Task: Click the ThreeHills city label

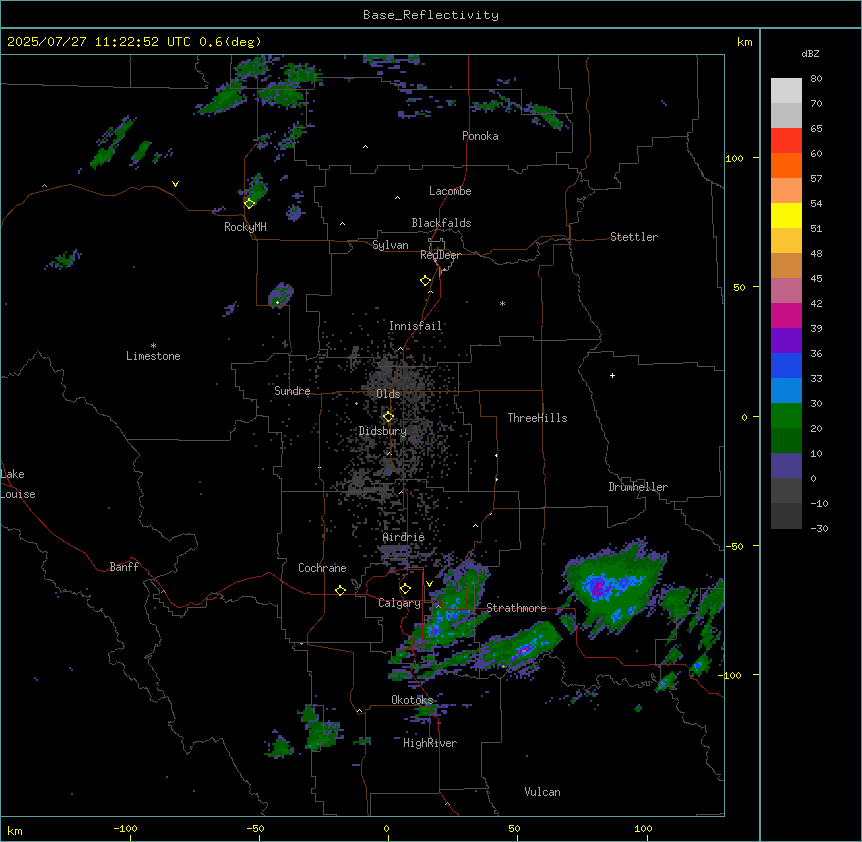Action: 537,418
